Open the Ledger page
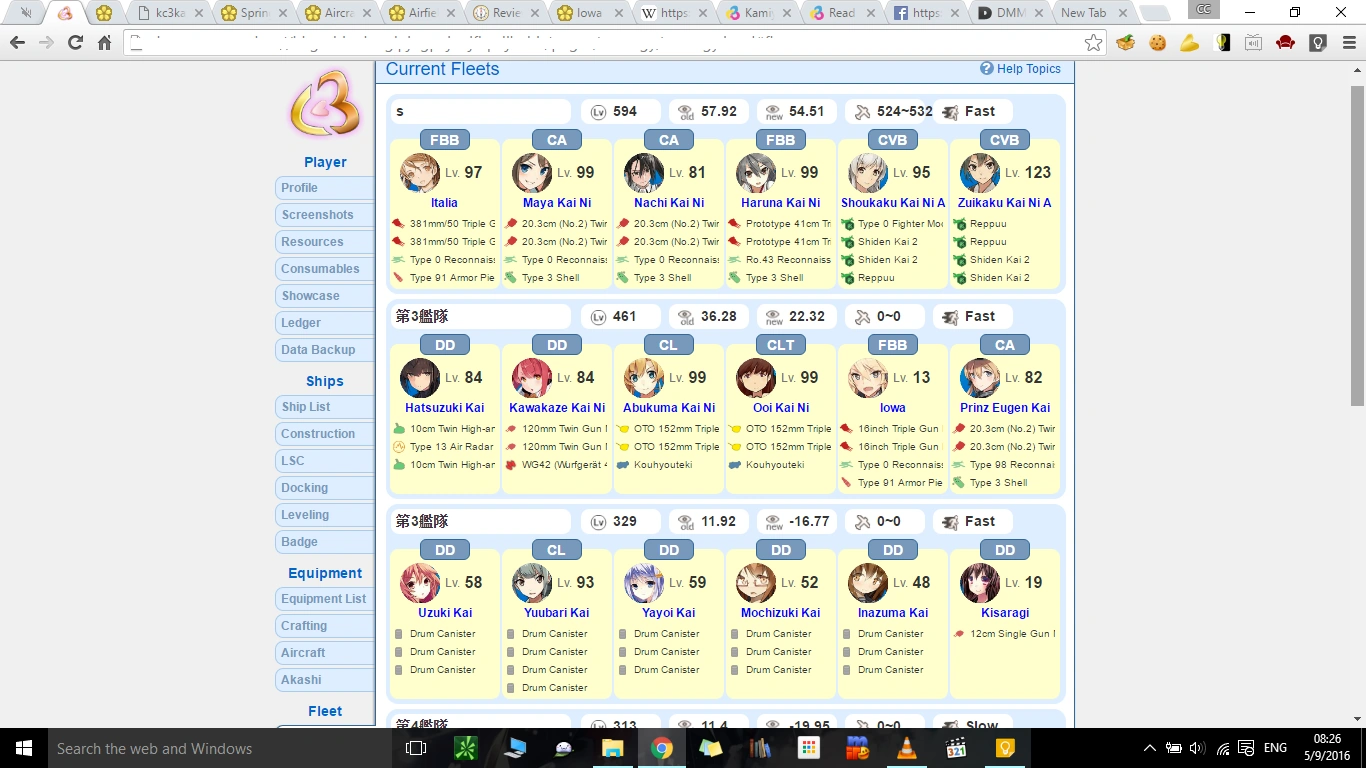 (x=325, y=323)
